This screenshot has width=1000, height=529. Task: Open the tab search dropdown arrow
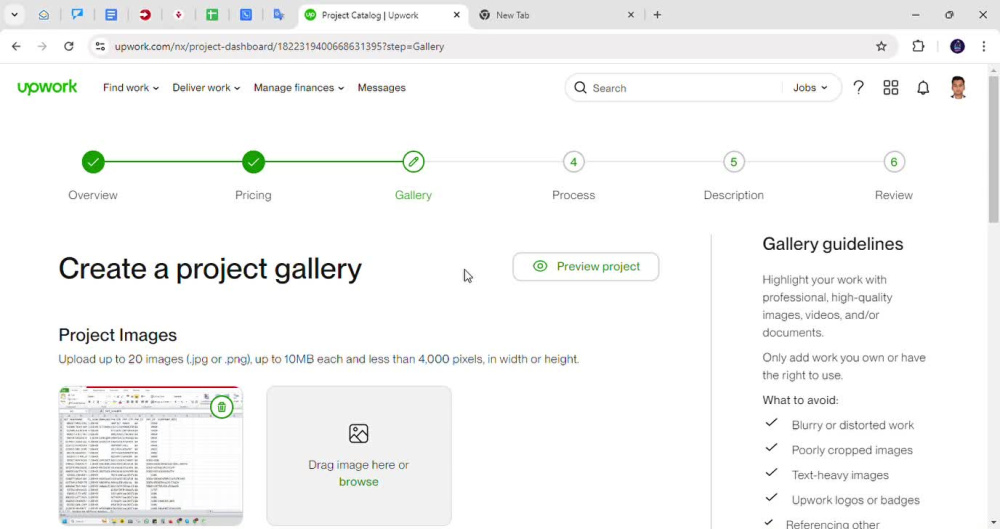(x=14, y=15)
